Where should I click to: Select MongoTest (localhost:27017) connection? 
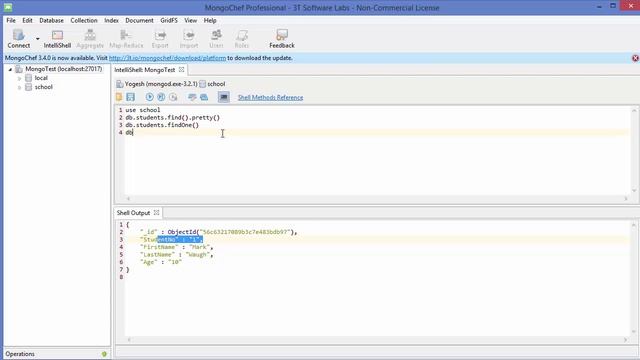point(64,69)
